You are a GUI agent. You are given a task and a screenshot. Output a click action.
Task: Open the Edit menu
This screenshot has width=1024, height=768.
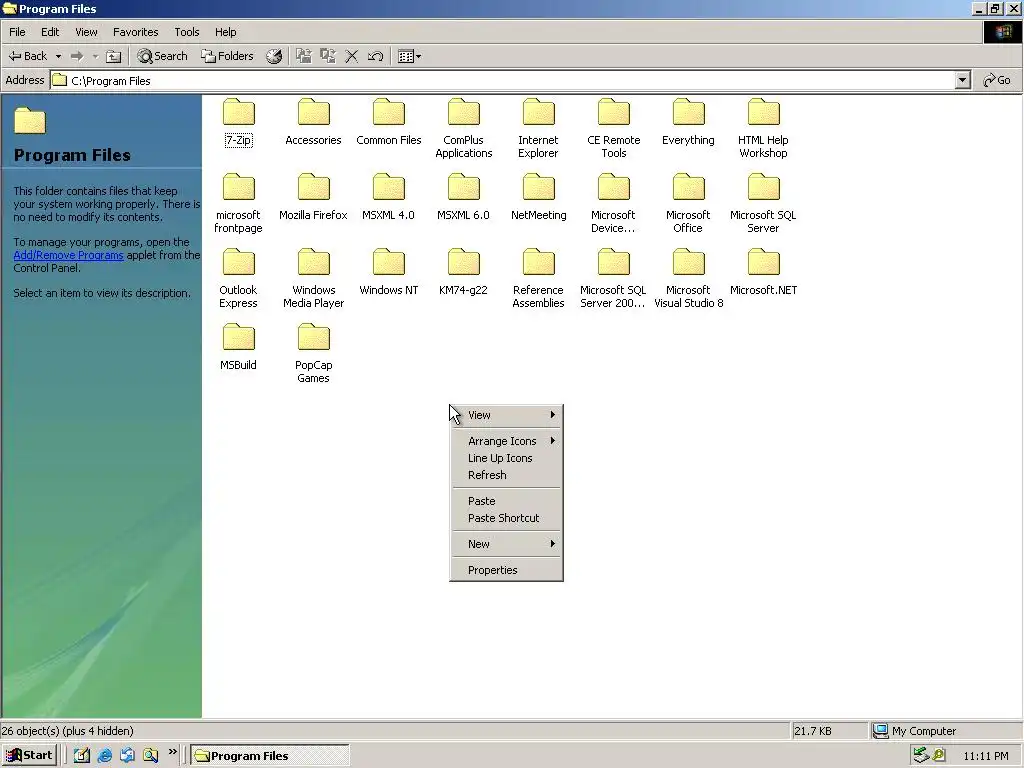point(50,32)
